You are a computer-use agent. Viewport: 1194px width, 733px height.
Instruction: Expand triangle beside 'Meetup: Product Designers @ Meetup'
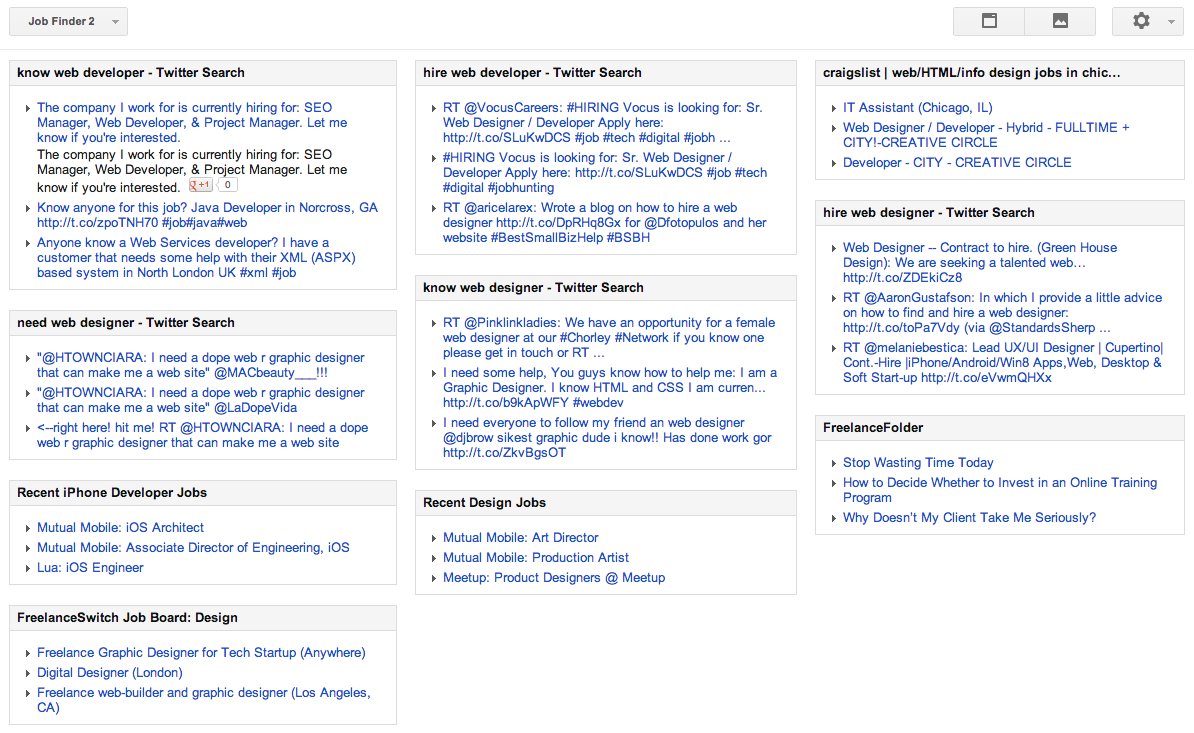[434, 578]
